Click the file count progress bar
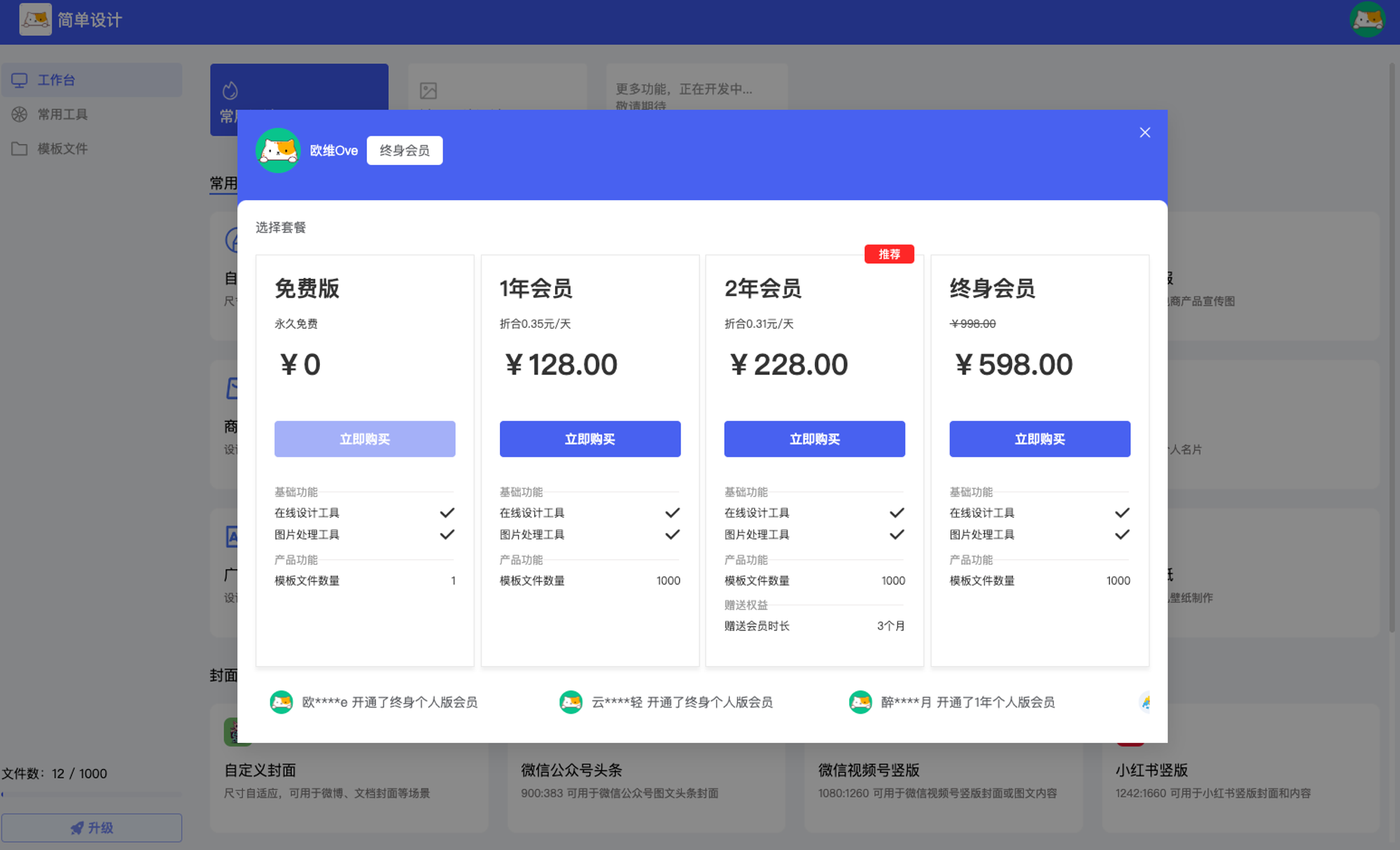Image resolution: width=1400 pixels, height=850 pixels. pos(92,794)
